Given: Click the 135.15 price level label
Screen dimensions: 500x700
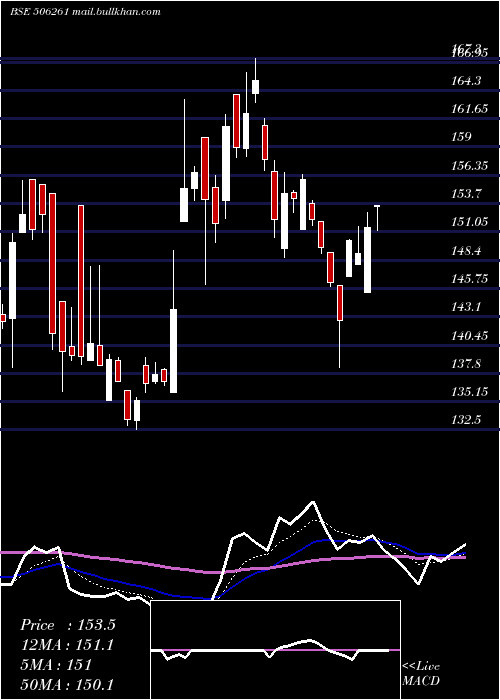Looking at the screenshot, I should [470, 392].
